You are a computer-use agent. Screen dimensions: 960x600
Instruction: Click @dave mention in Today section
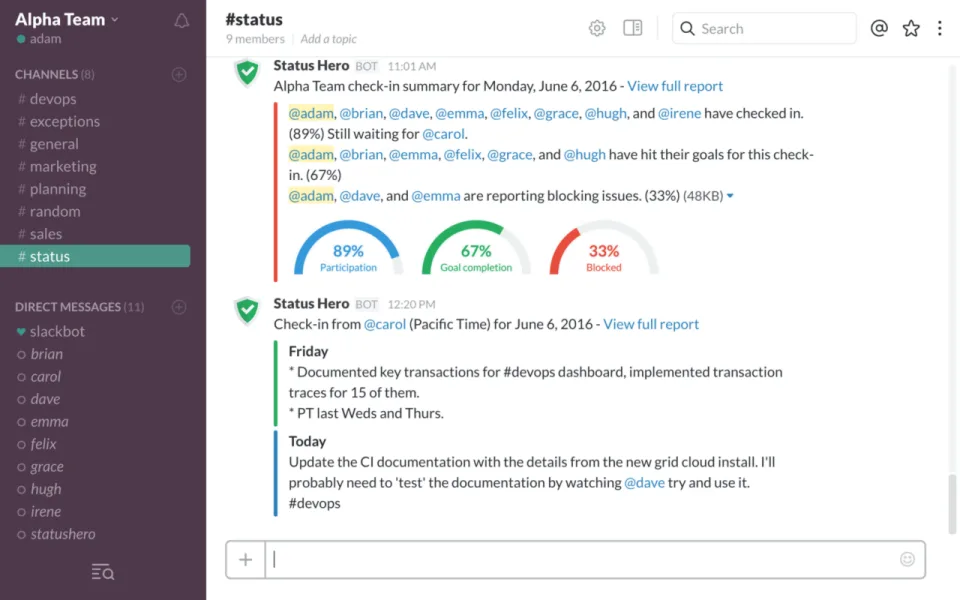coord(644,483)
